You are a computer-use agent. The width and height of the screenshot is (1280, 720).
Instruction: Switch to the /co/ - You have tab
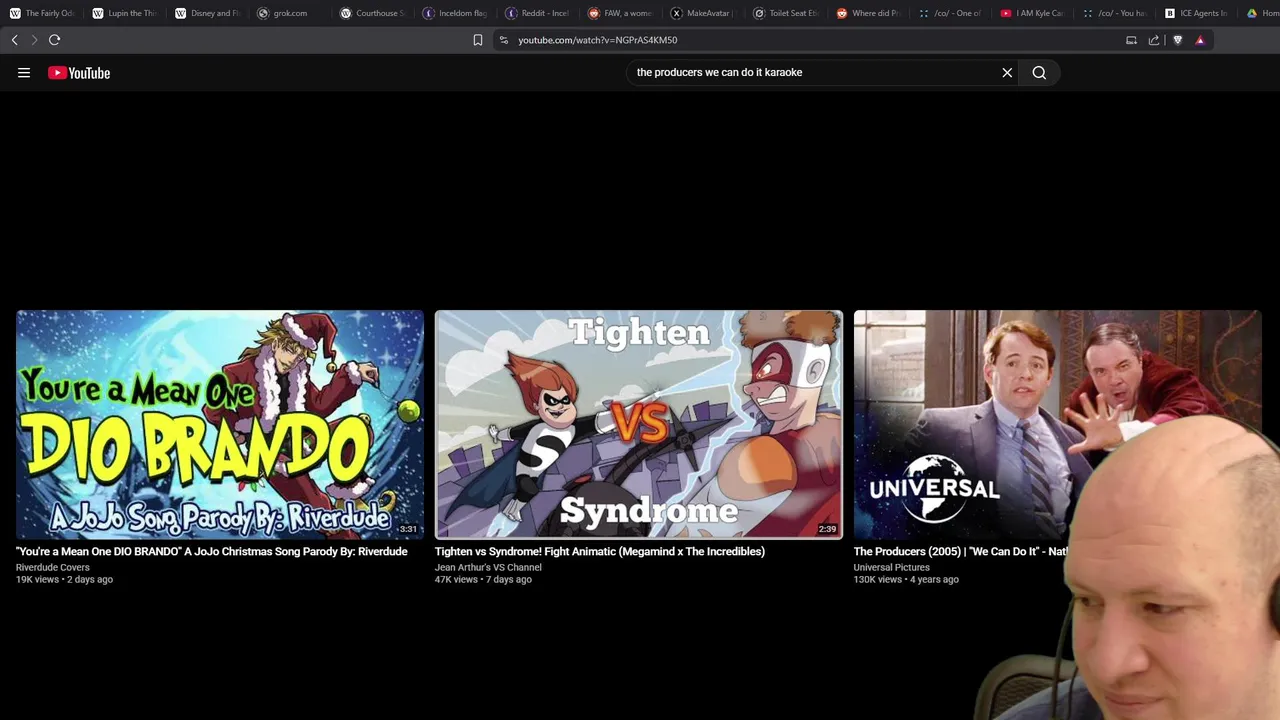coord(1115,13)
